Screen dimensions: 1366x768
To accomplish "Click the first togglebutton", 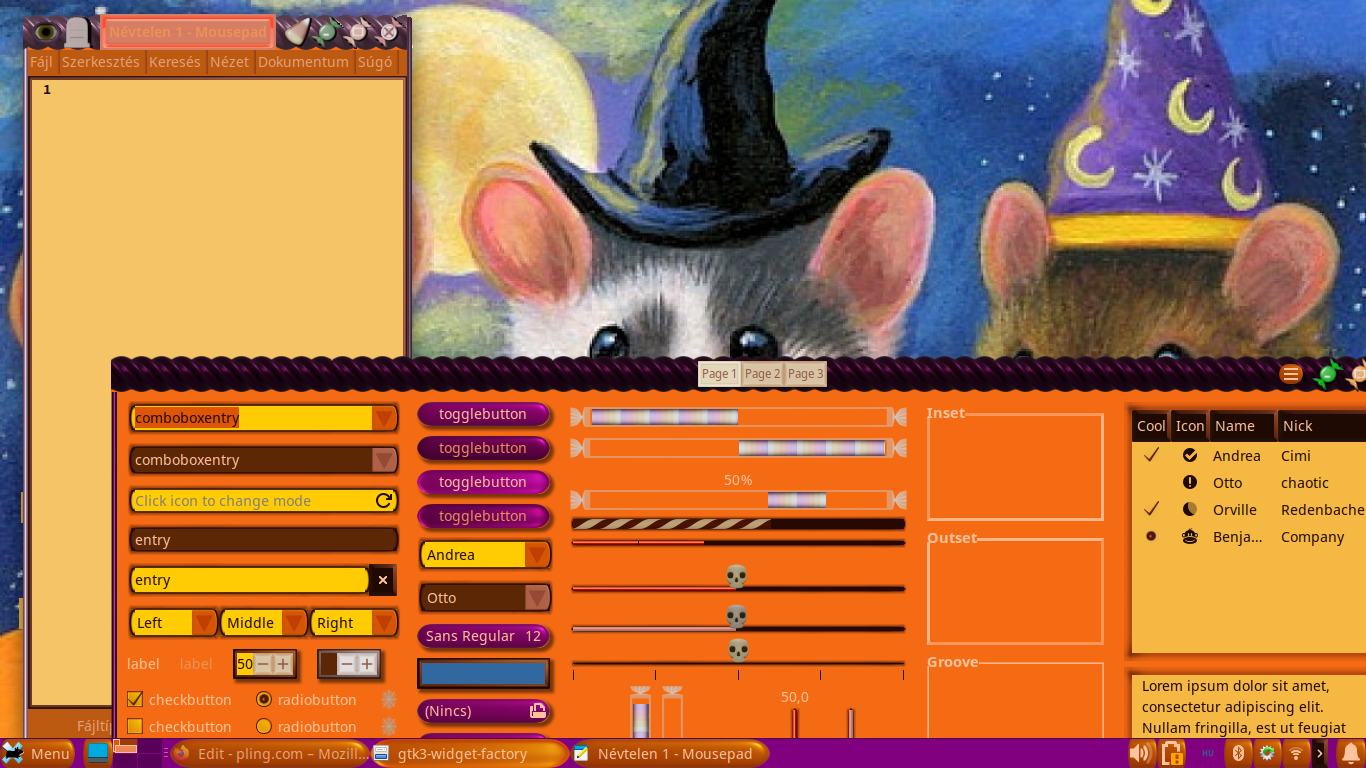I will pos(483,414).
